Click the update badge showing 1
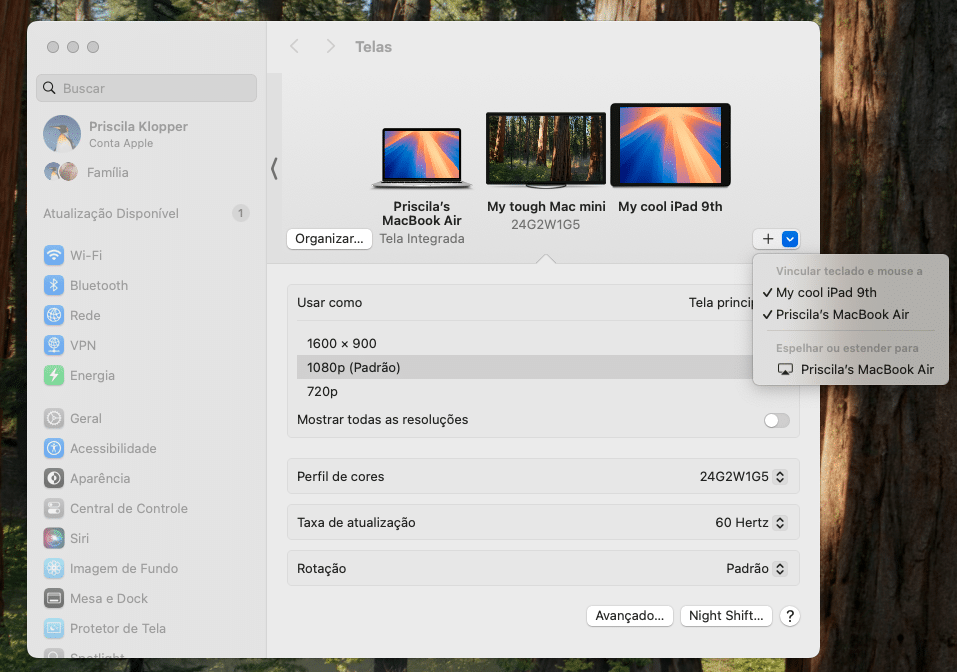This screenshot has width=957, height=672. 240,213
